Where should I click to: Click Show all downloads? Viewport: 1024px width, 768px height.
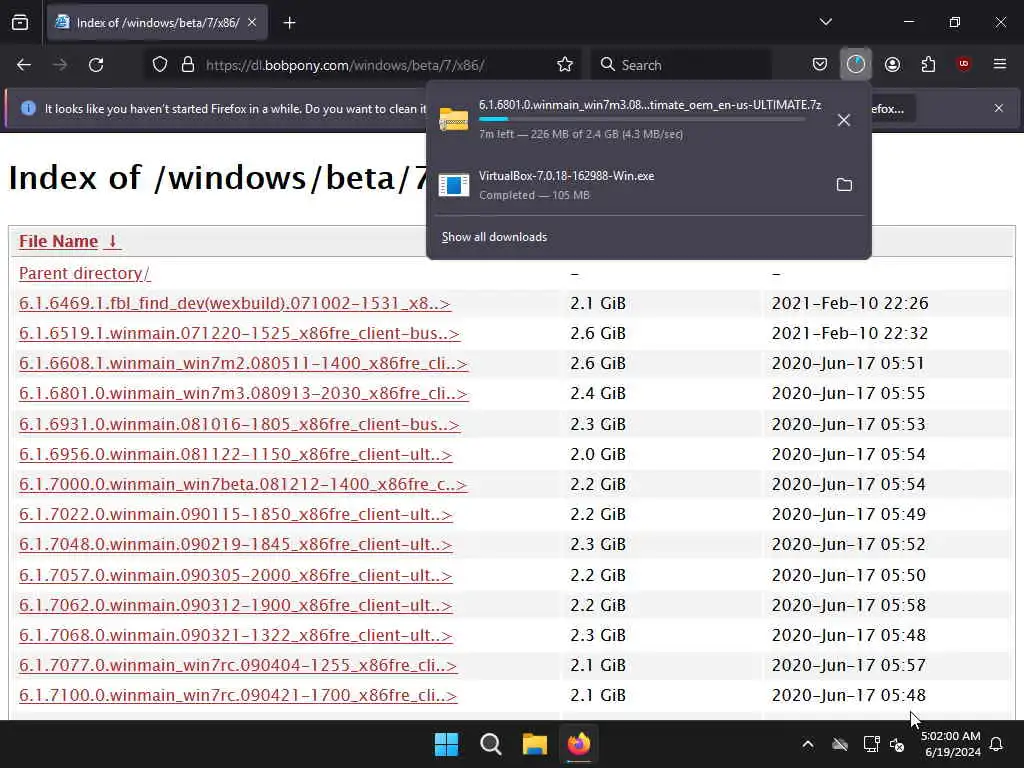click(494, 237)
